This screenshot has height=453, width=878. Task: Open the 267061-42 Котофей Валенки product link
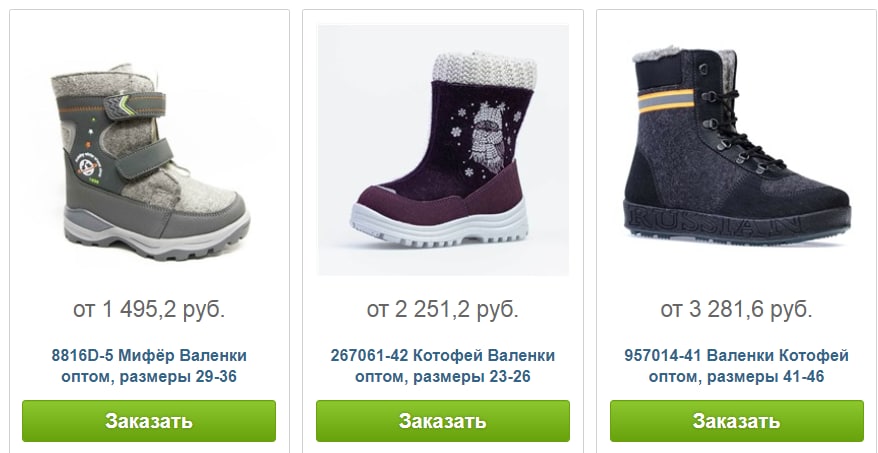click(443, 366)
